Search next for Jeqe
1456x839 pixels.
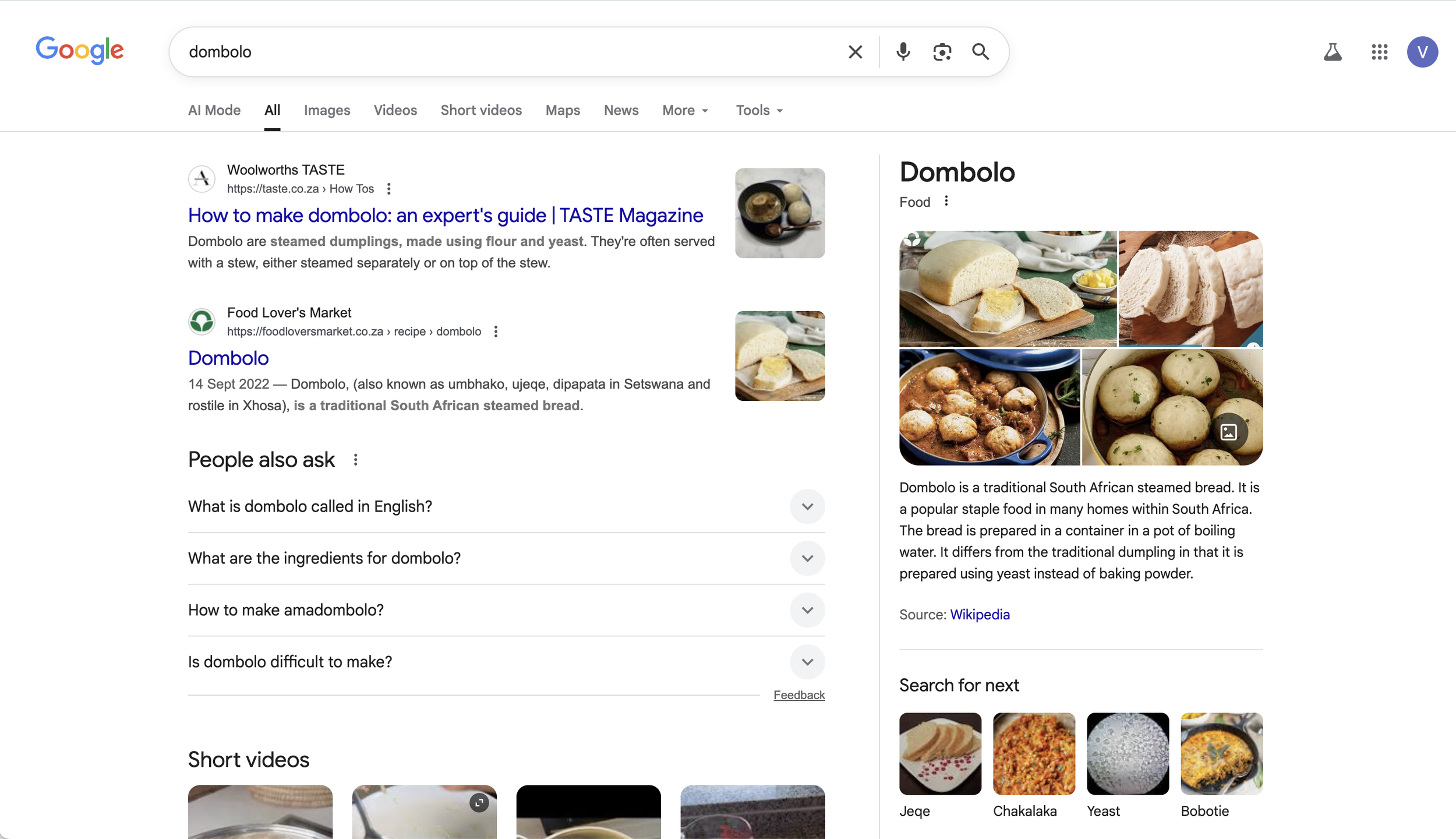[940, 766]
